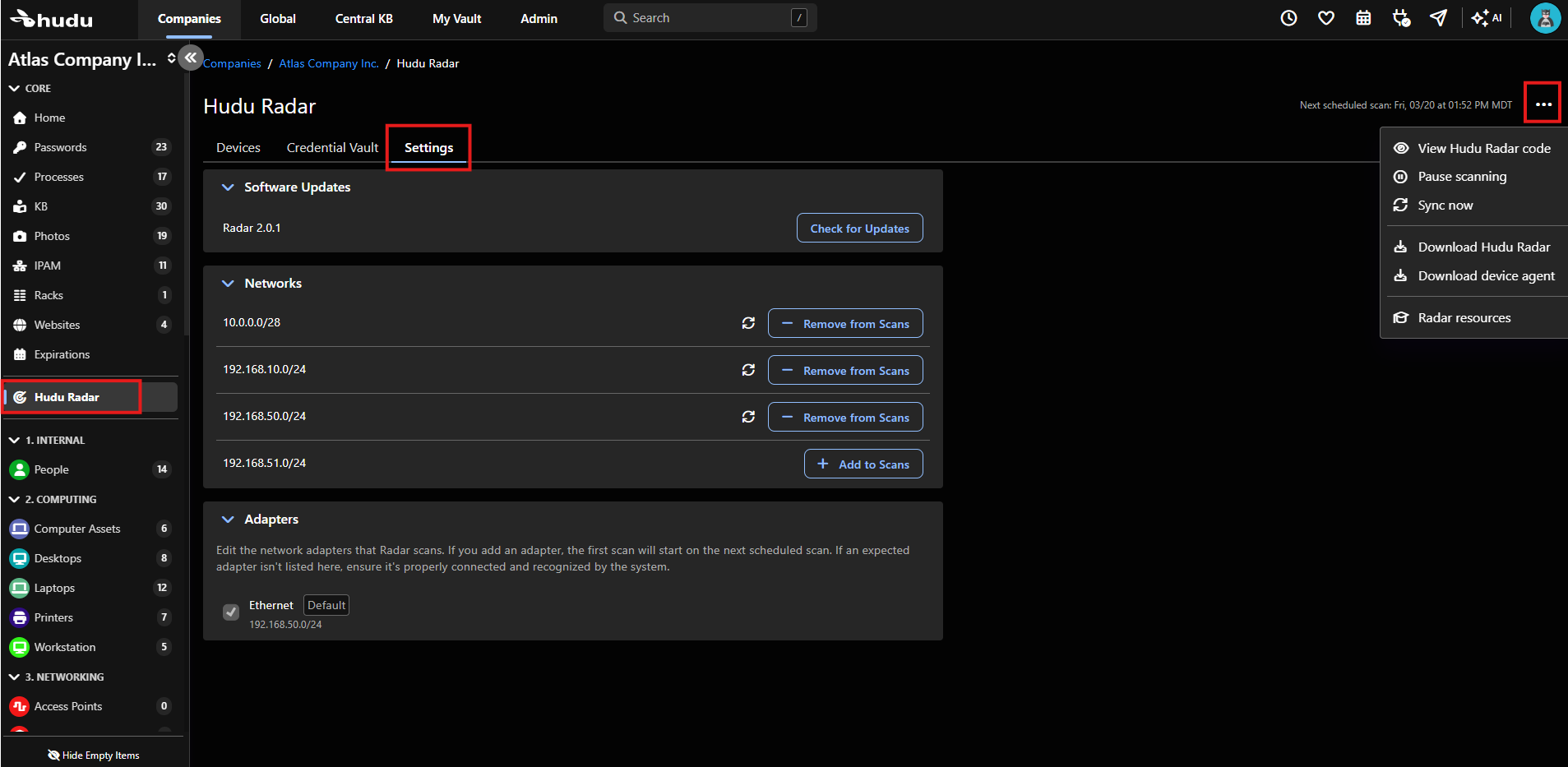Select Hudu Radar in the sidebar
This screenshot has width=1568, height=767.
pos(90,397)
